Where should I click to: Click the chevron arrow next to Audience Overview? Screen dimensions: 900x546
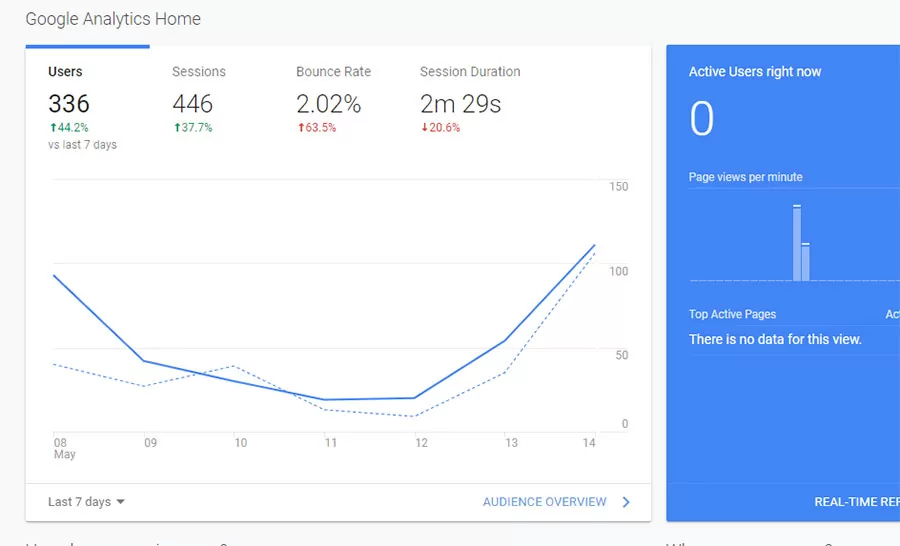[x=626, y=502]
